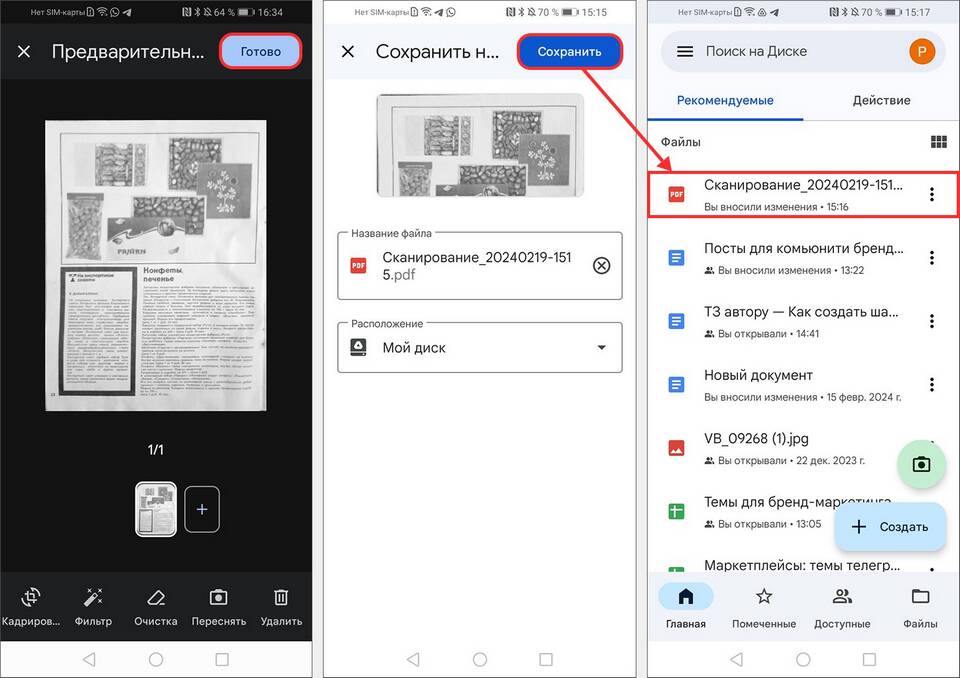Screen dimensions: 960x678
Task: Open ТЗ автору document
Action: pos(803,322)
